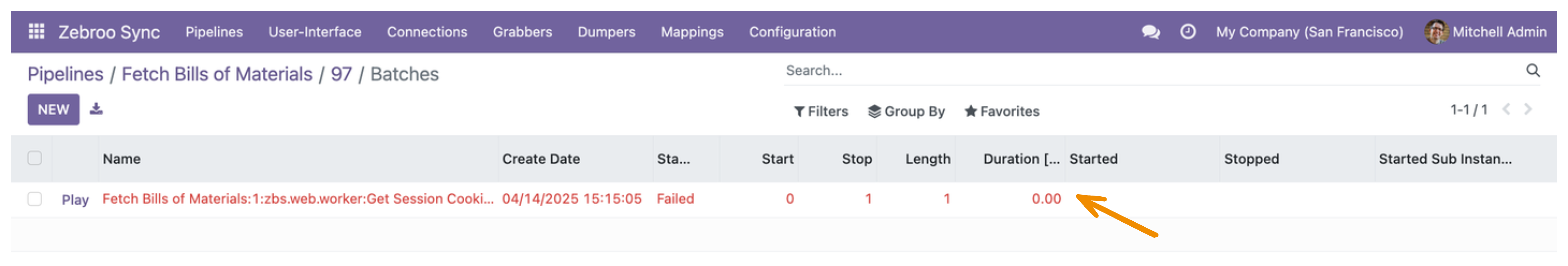Sort by Create Date column header
The image size is (1568, 266).
pos(541,159)
